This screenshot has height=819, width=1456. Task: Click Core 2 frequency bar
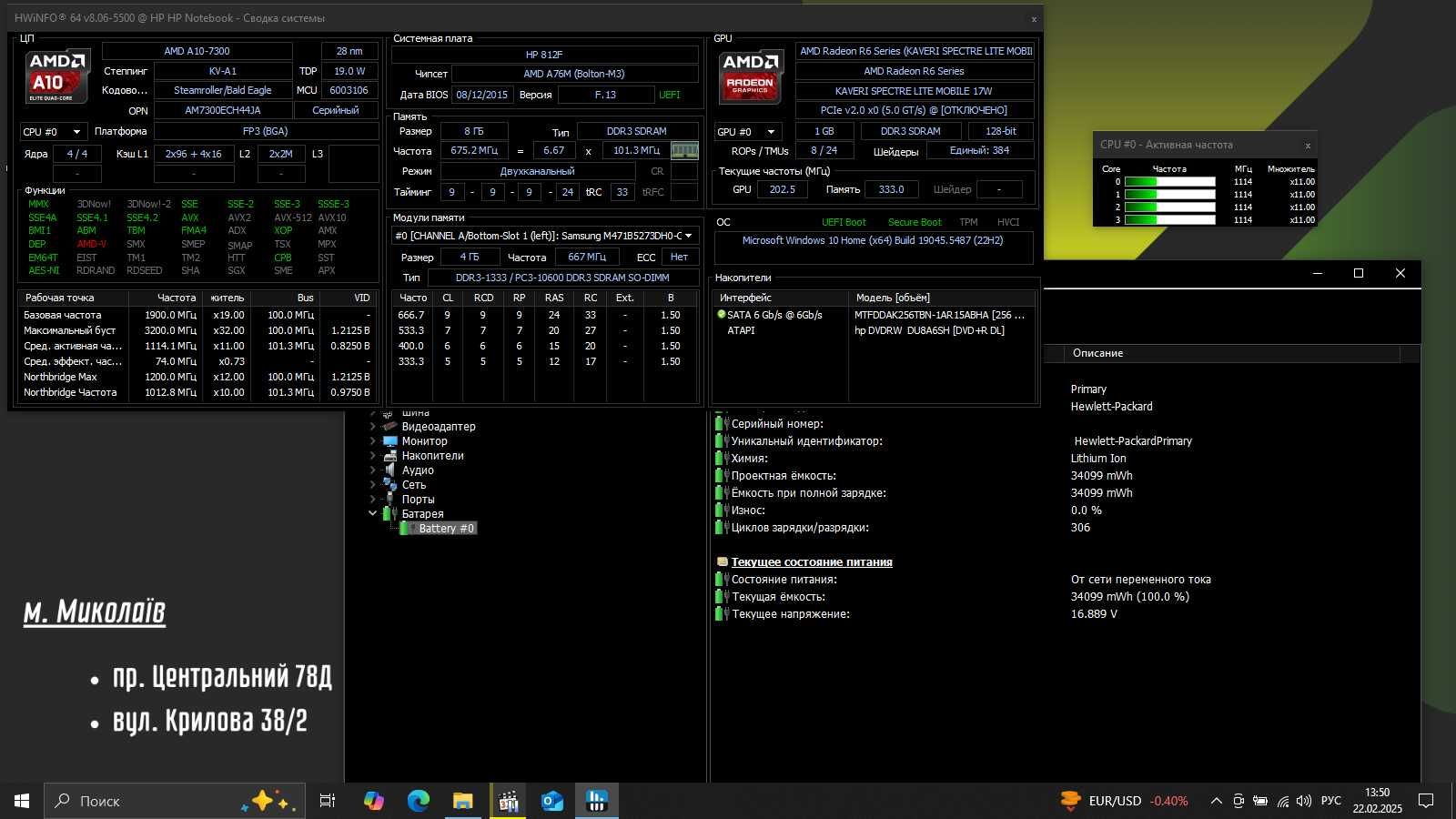click(1170, 207)
